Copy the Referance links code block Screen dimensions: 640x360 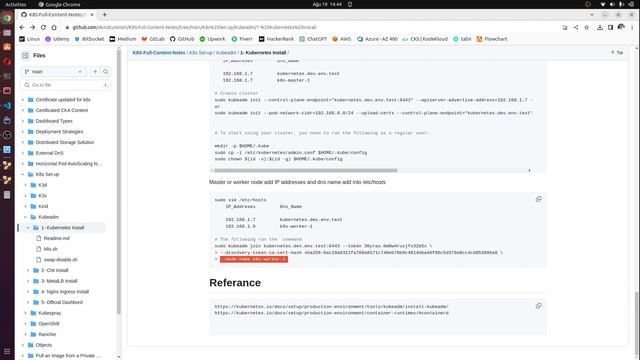[538, 306]
